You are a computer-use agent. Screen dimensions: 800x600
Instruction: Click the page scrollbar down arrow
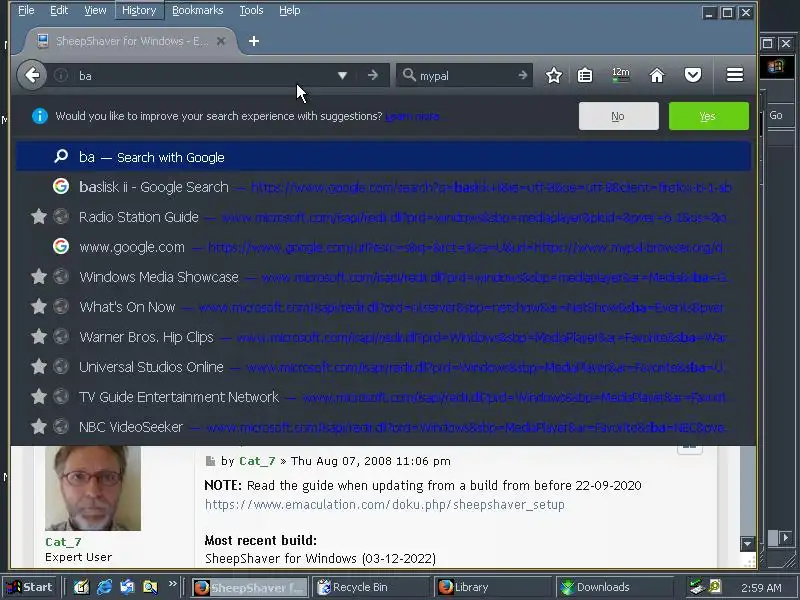pyautogui.click(x=747, y=544)
